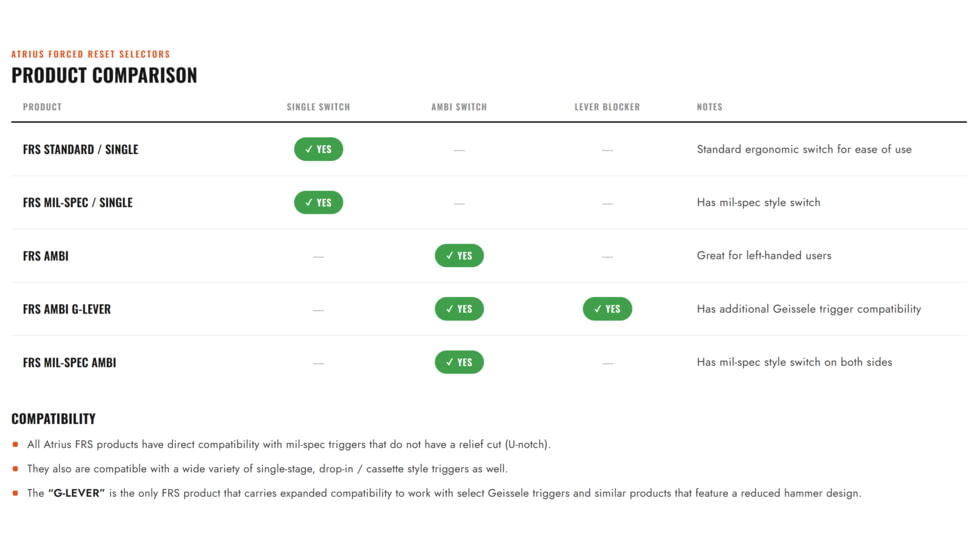
Task: Click the bold "G-LEVER" text in the last bullet
Action: pos(76,493)
